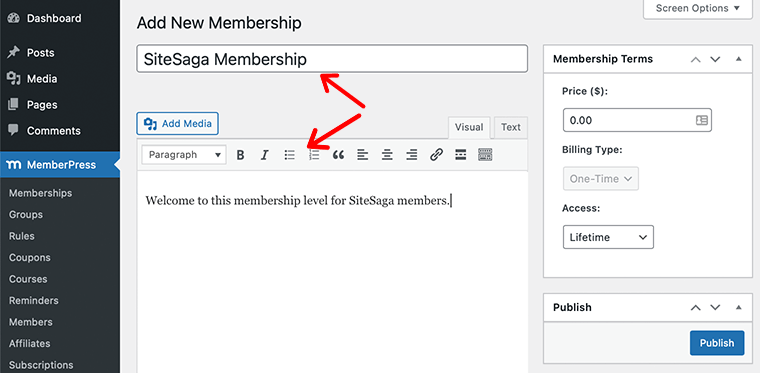Switch to the Text editor tab
The height and width of the screenshot is (373, 760).
coord(511,127)
